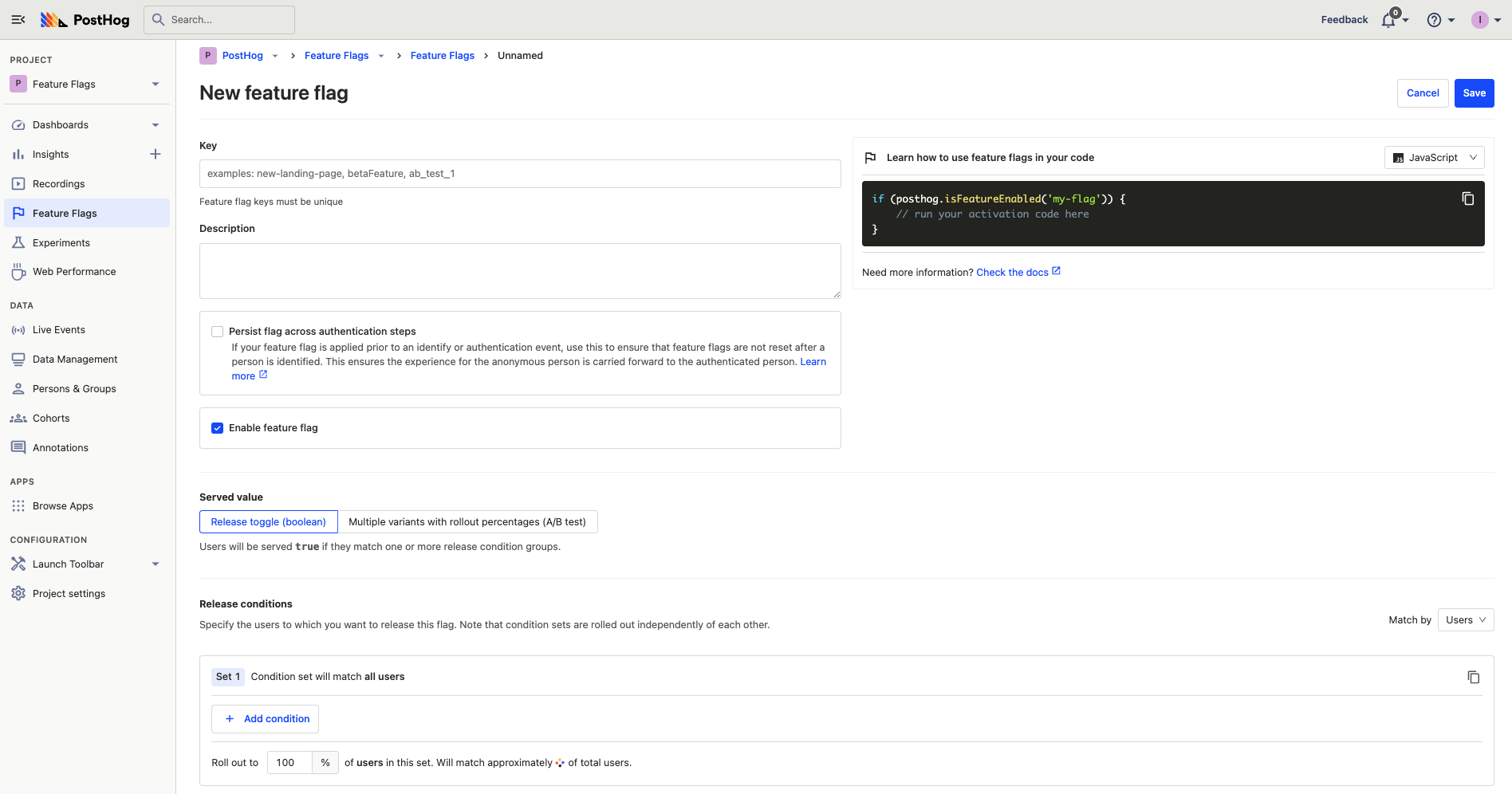Open Recordings from the sidebar
Image resolution: width=1512 pixels, height=794 pixels.
(x=58, y=184)
